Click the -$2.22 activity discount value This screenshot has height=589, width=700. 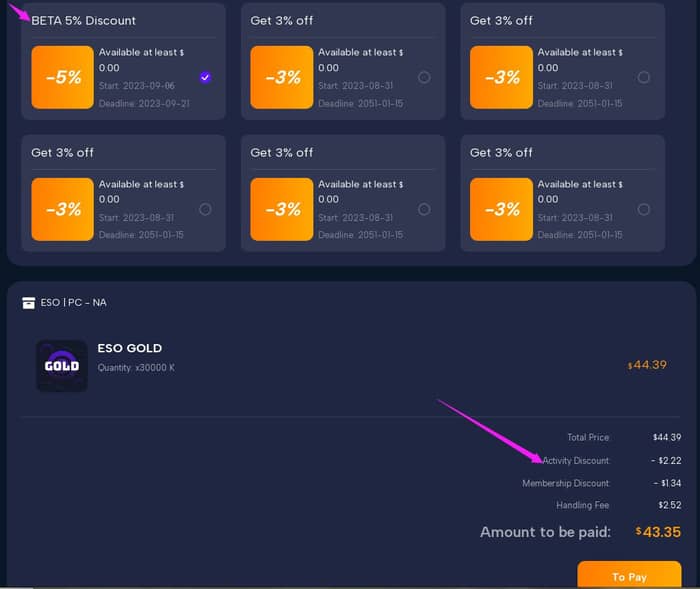[666, 460]
